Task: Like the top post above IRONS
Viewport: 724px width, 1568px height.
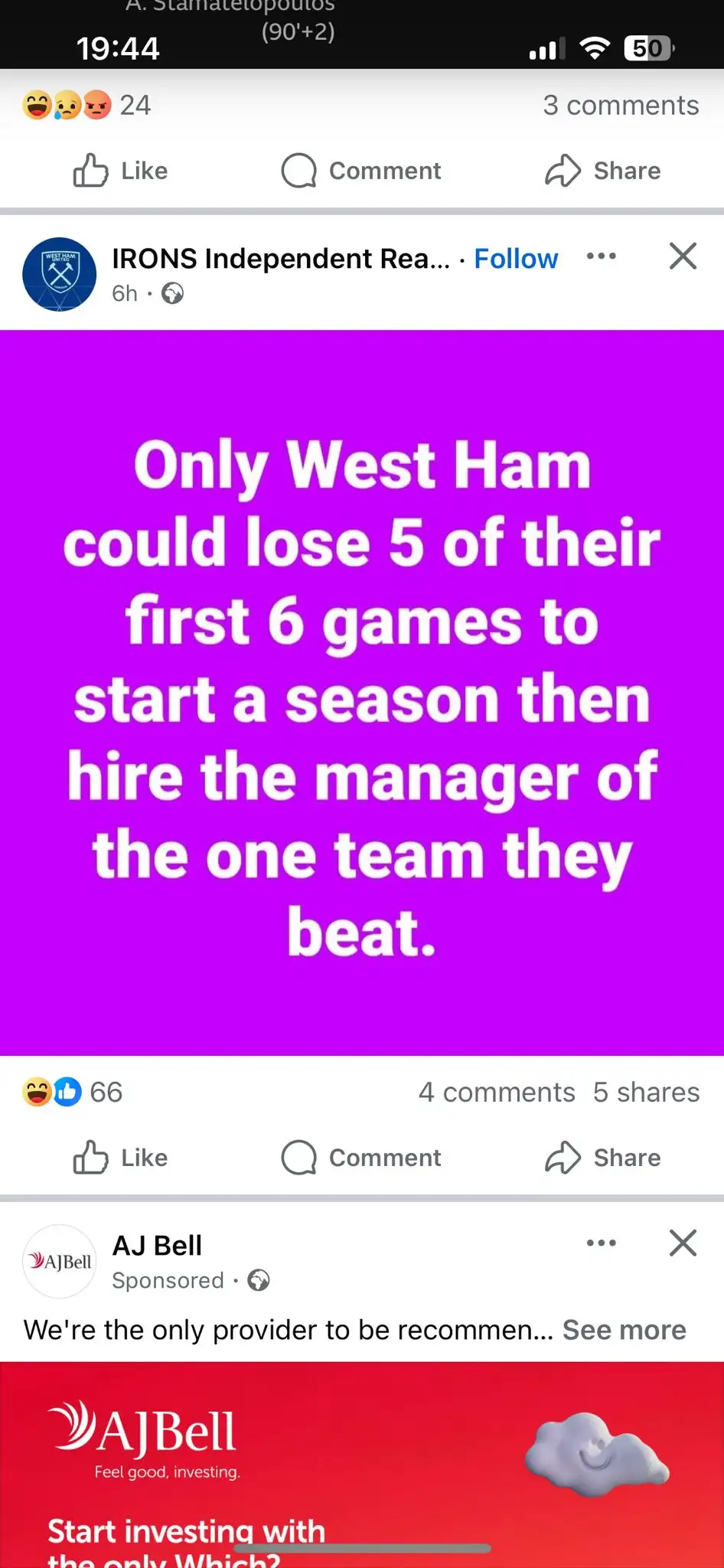Action: (120, 170)
